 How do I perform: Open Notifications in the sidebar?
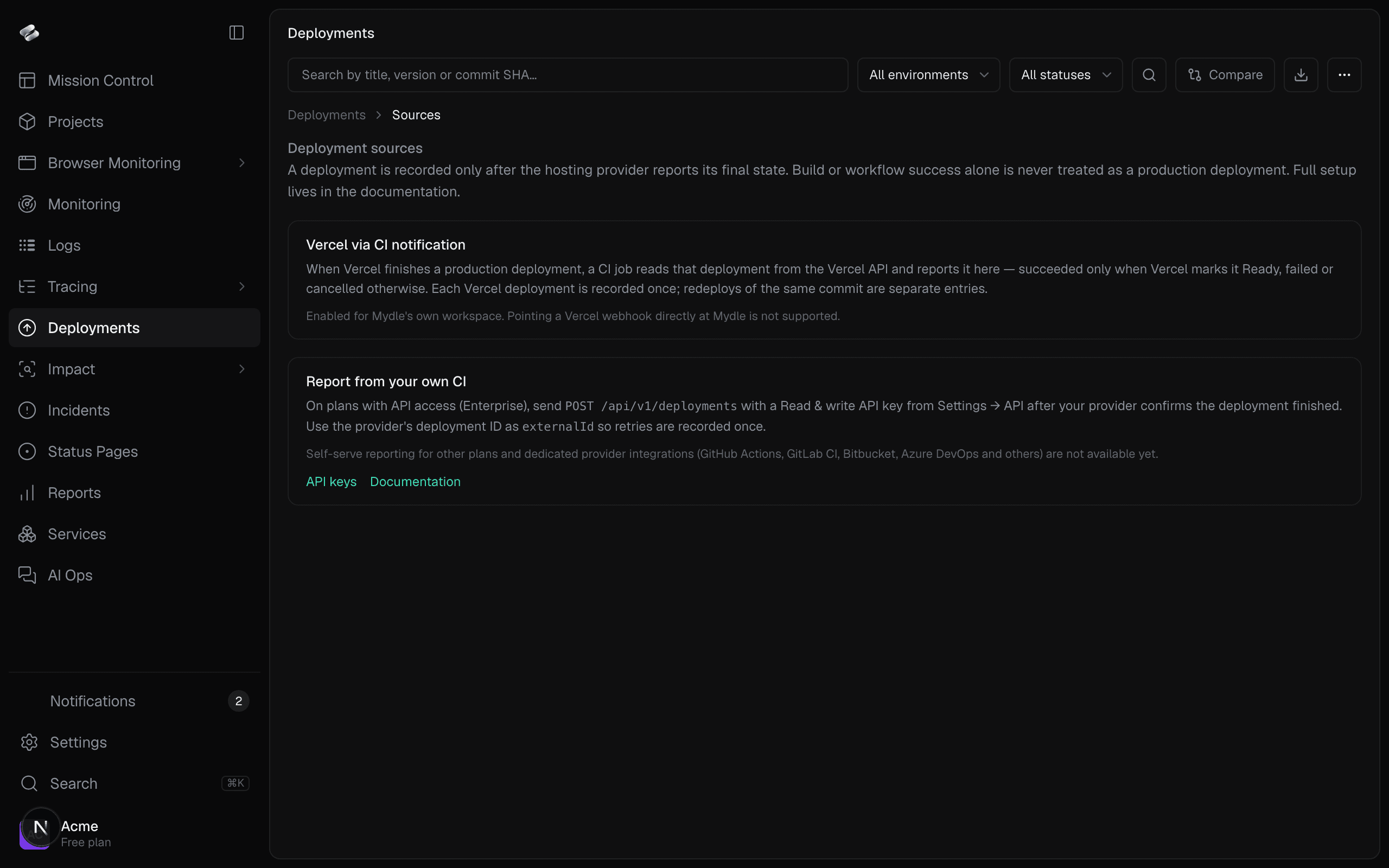click(135, 701)
